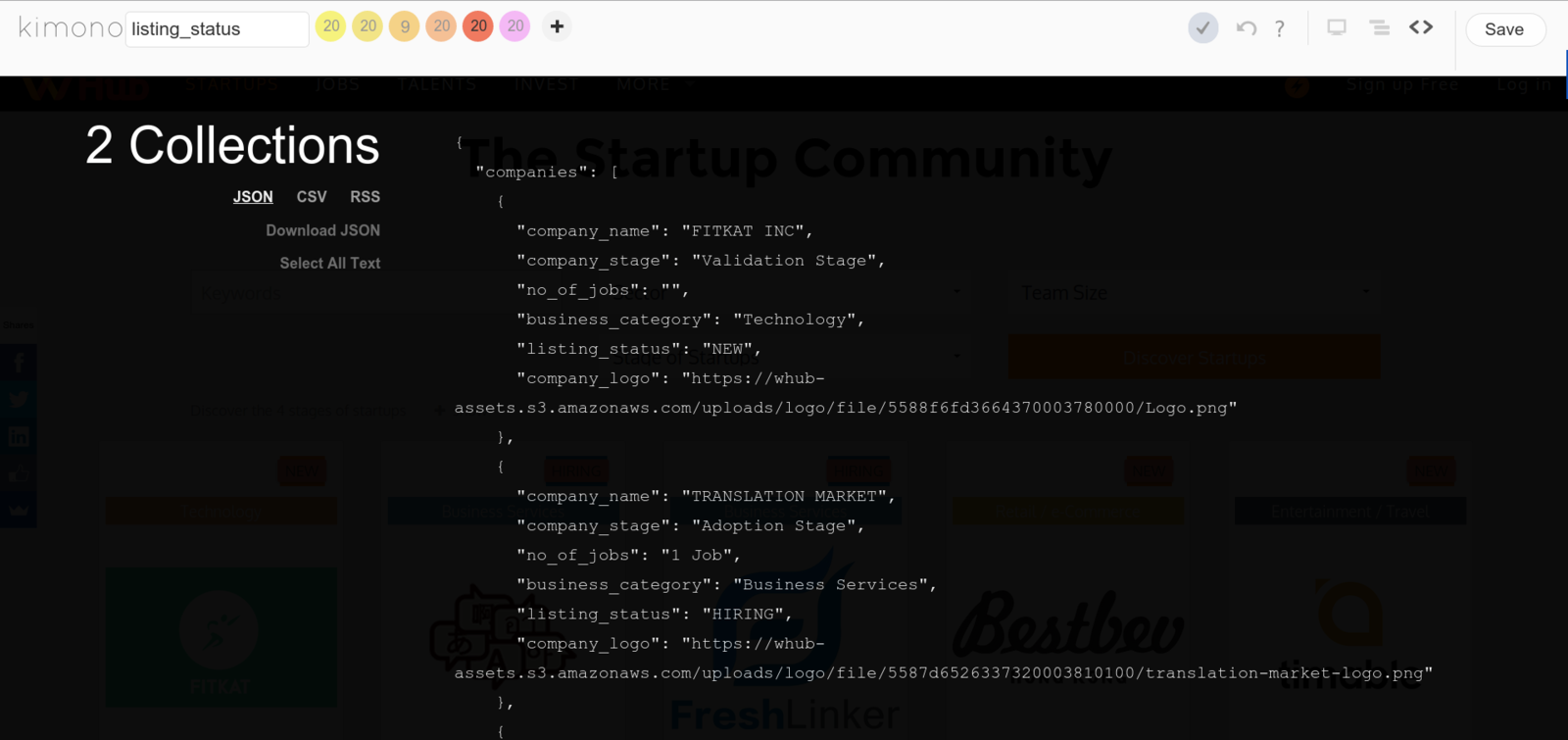Click the "HIRING" listing status value
The height and width of the screenshot is (740, 1568).
[742, 615]
